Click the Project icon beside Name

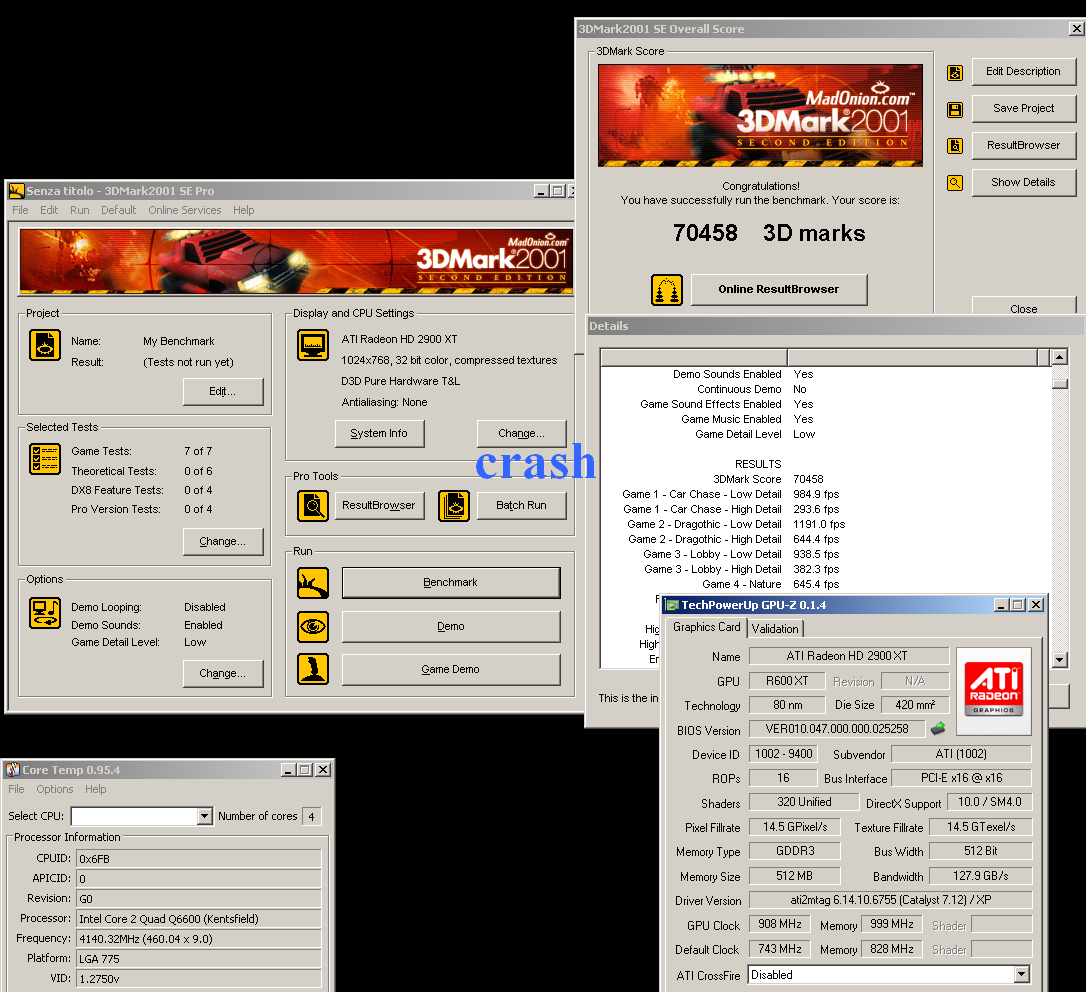45,345
